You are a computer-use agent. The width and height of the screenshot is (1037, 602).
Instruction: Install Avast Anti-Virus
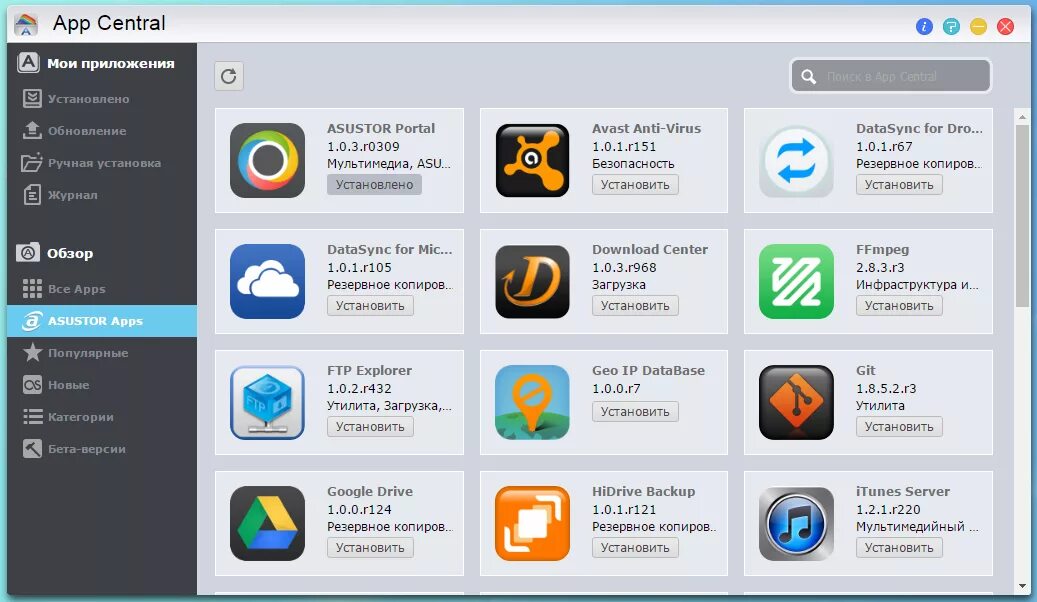pos(635,185)
